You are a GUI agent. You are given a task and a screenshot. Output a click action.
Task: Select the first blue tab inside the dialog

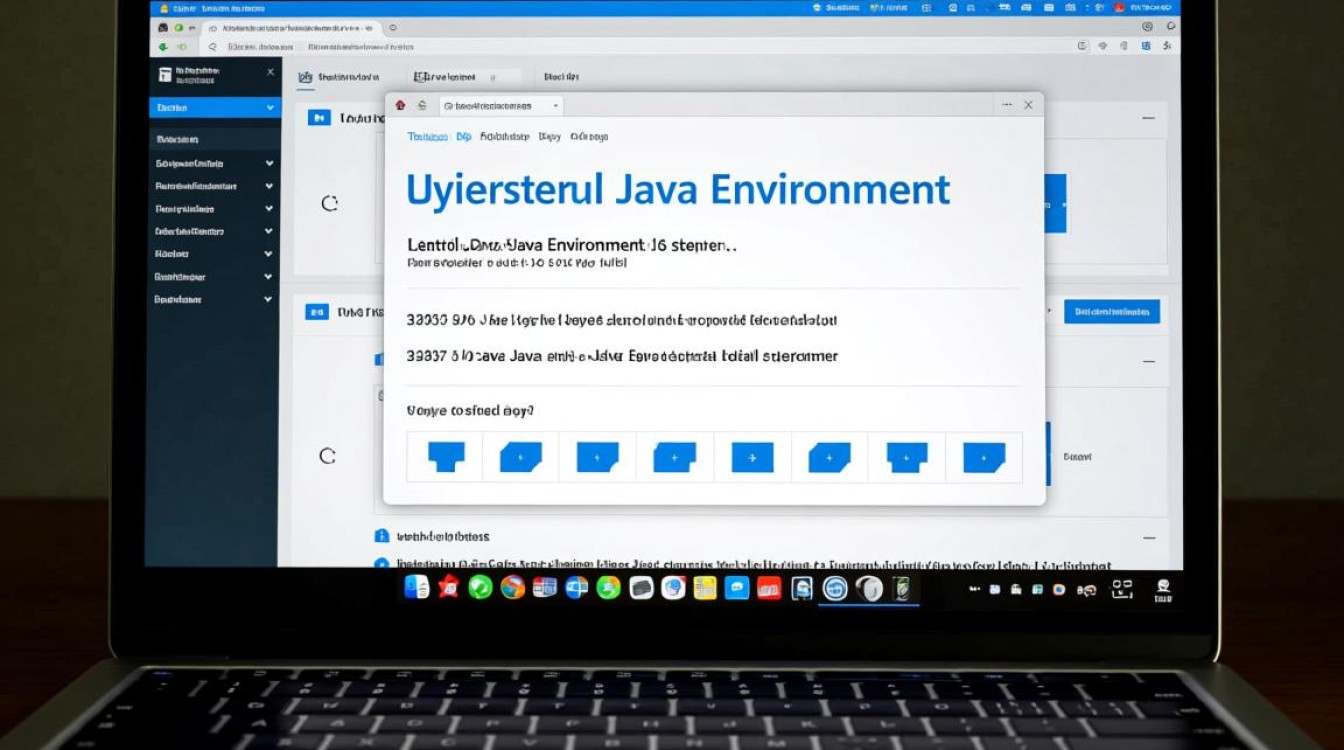coord(427,136)
